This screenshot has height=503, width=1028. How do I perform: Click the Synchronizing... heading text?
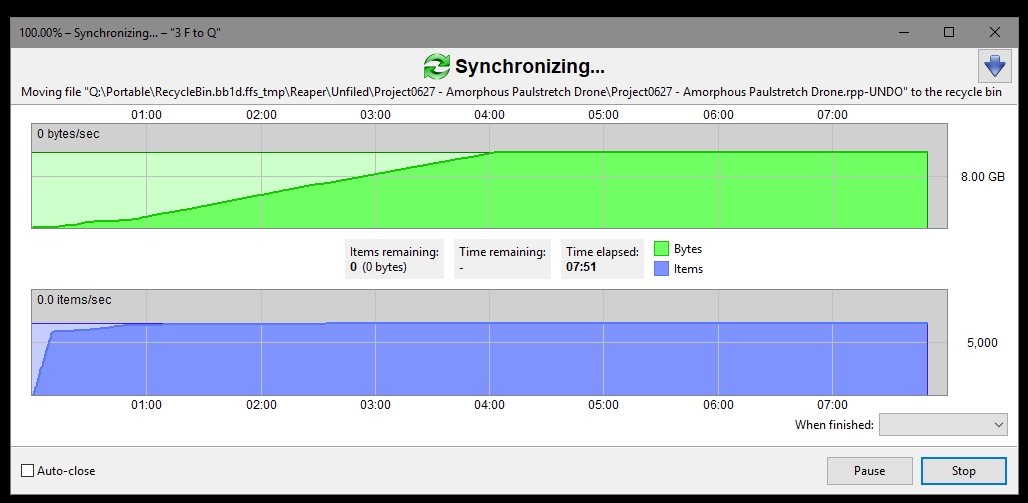(x=530, y=66)
